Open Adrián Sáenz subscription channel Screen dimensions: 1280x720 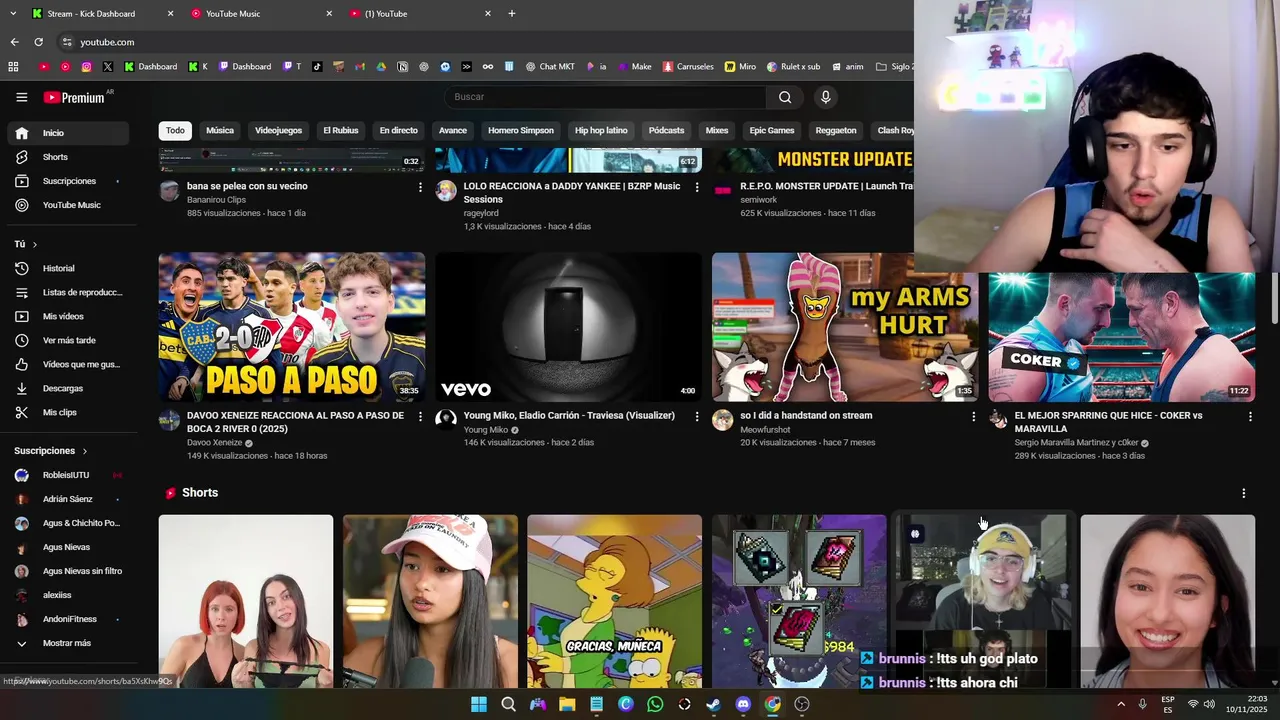[68, 499]
